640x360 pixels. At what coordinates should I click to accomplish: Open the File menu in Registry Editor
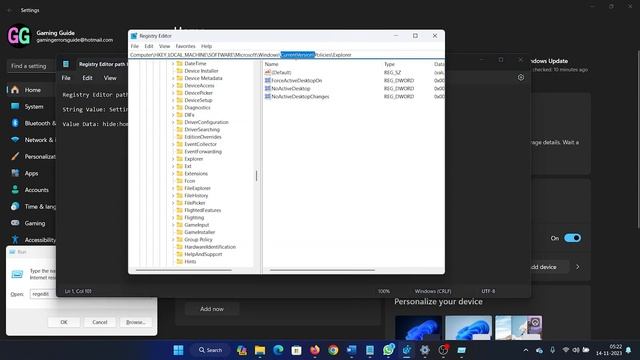click(134, 46)
